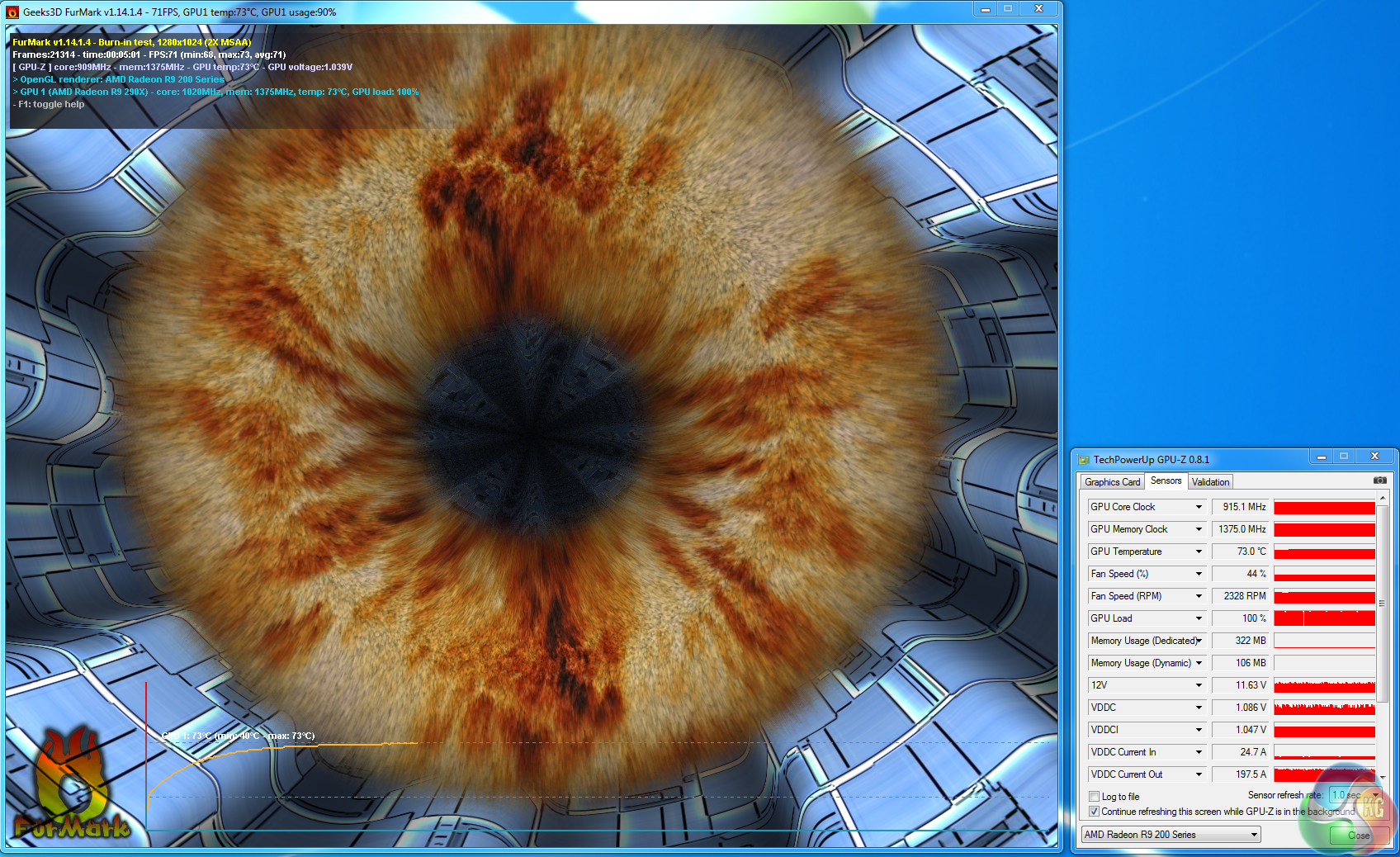Click the 100 % GPU load value
The width and height of the screenshot is (1400, 857).
click(1240, 618)
